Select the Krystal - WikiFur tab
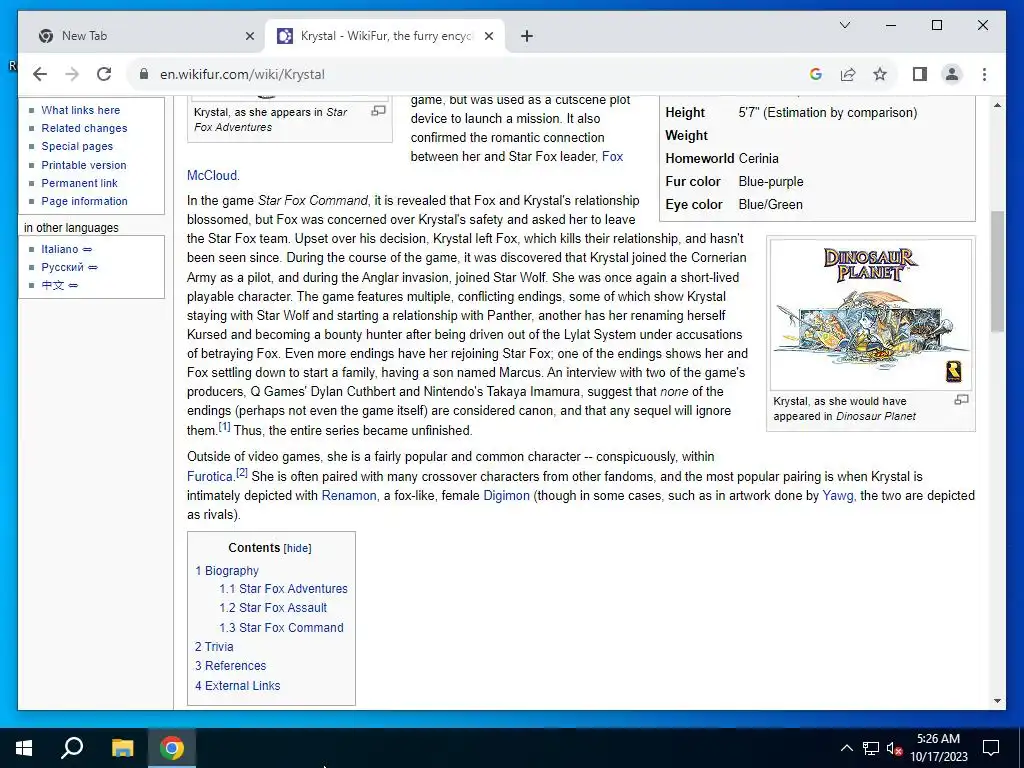The height and width of the screenshot is (768, 1024). (x=385, y=36)
